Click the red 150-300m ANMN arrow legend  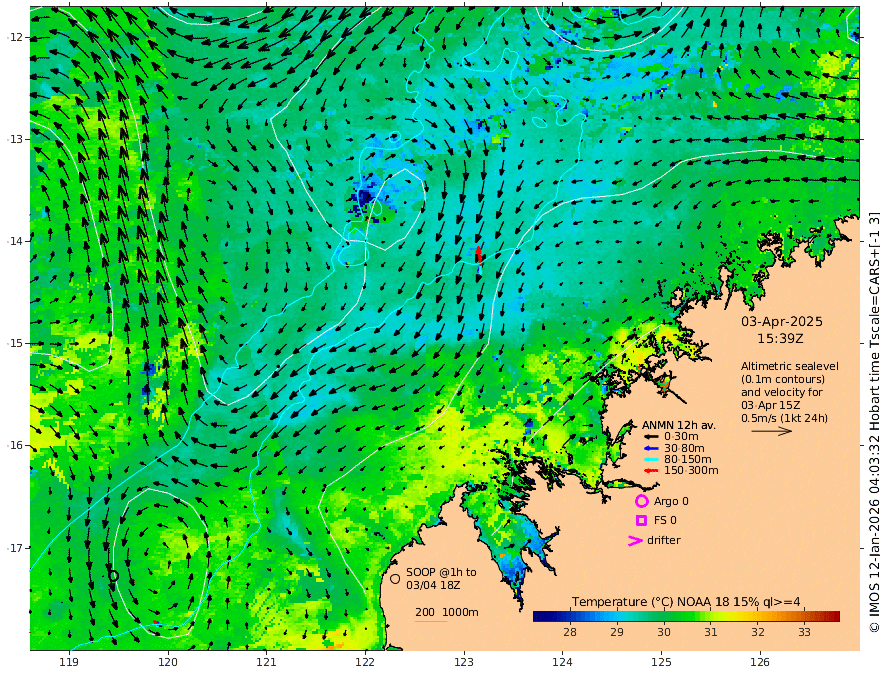point(650,471)
